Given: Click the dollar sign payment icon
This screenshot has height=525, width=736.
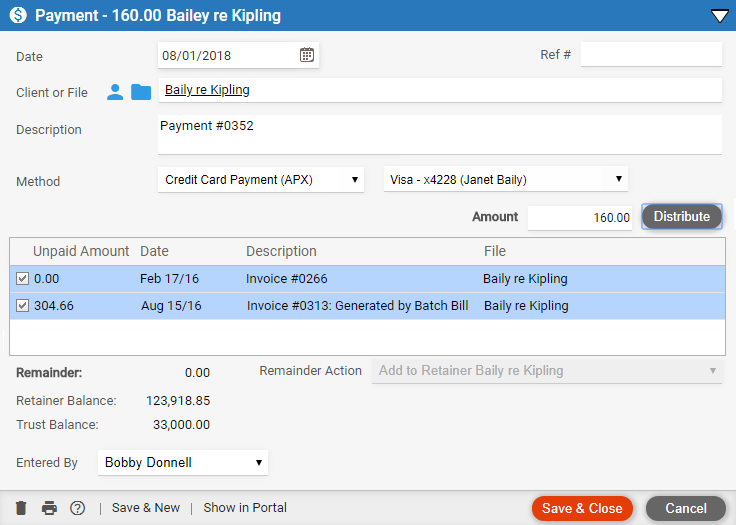Looking at the screenshot, I should [x=18, y=16].
